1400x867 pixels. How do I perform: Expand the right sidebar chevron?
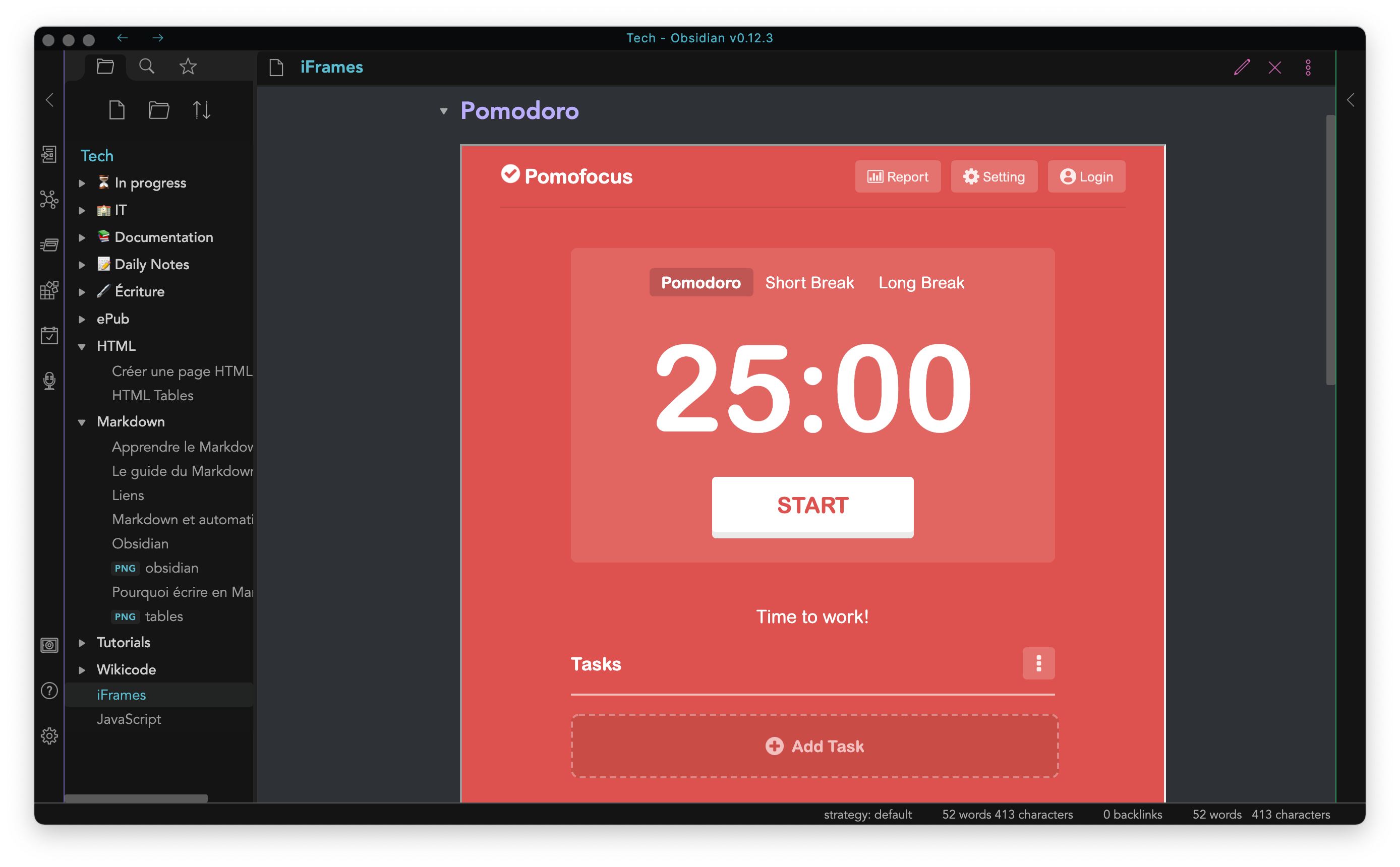[x=1351, y=100]
